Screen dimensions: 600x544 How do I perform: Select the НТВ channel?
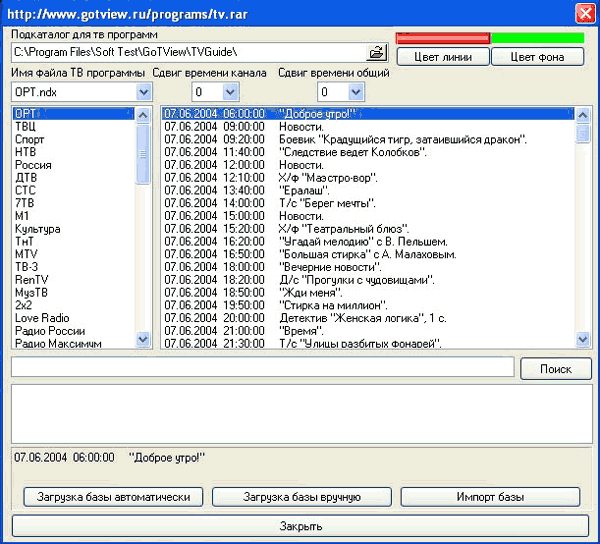tap(73, 152)
